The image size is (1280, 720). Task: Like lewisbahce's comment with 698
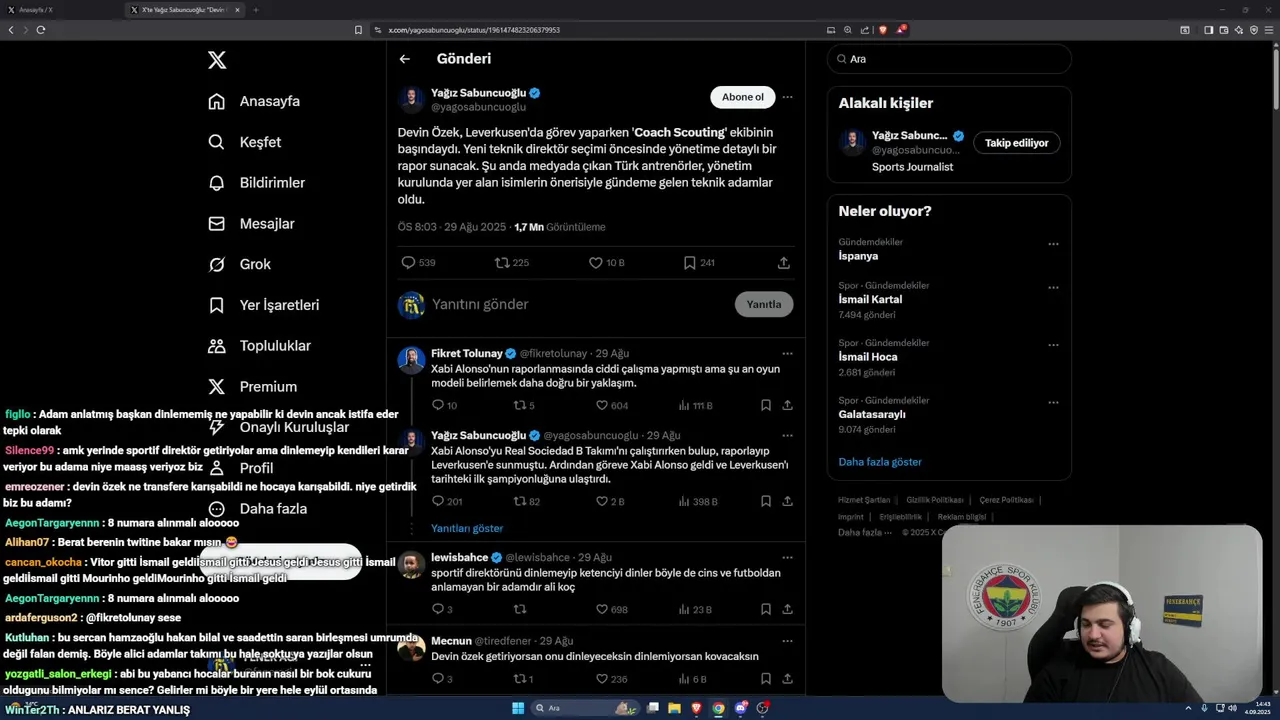click(612, 609)
